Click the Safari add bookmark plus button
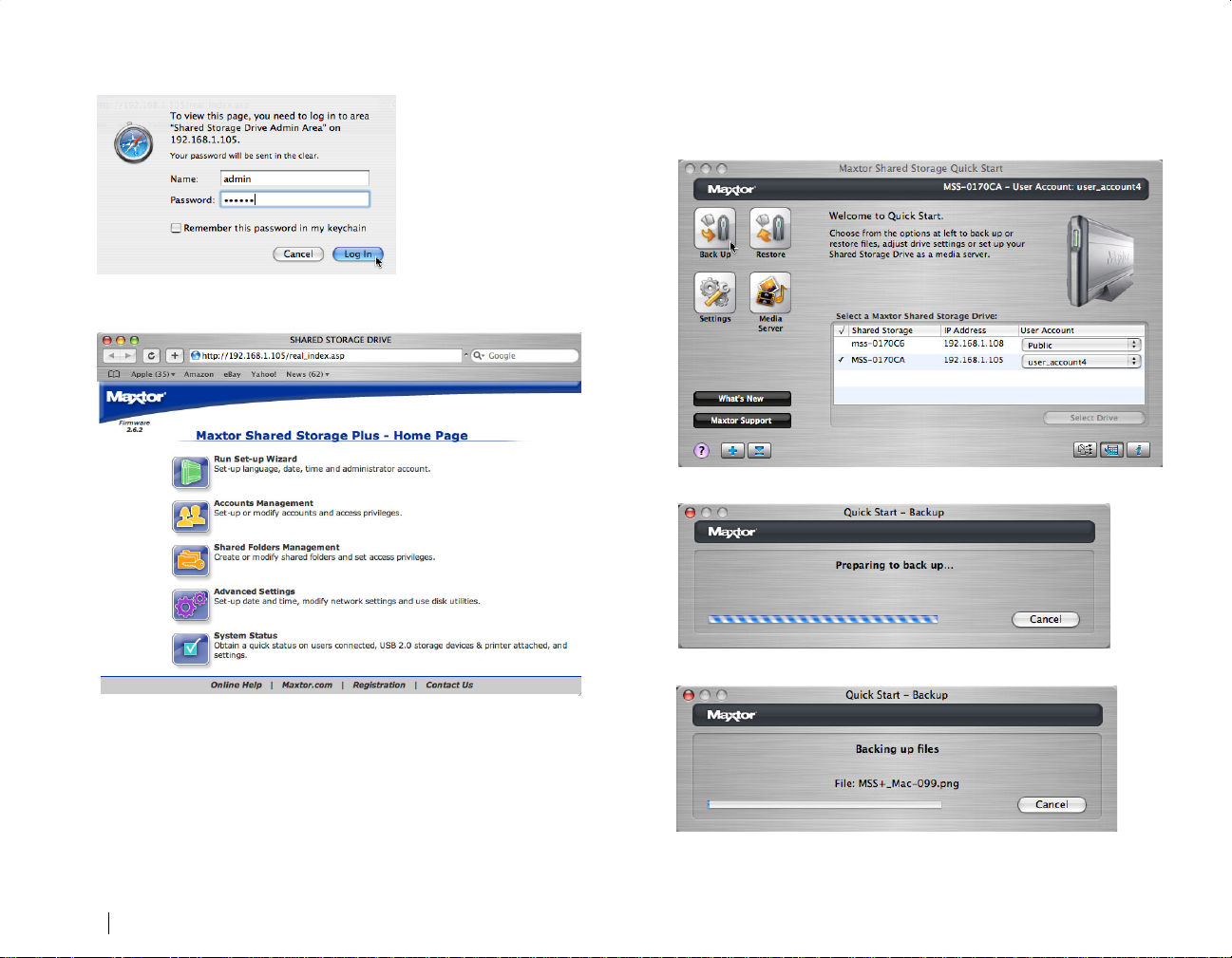 click(174, 356)
